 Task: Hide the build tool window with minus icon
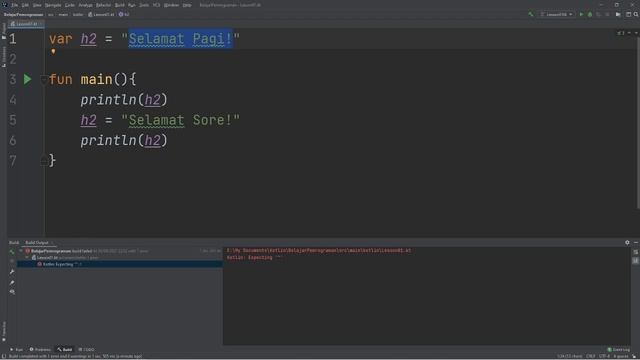coord(636,242)
